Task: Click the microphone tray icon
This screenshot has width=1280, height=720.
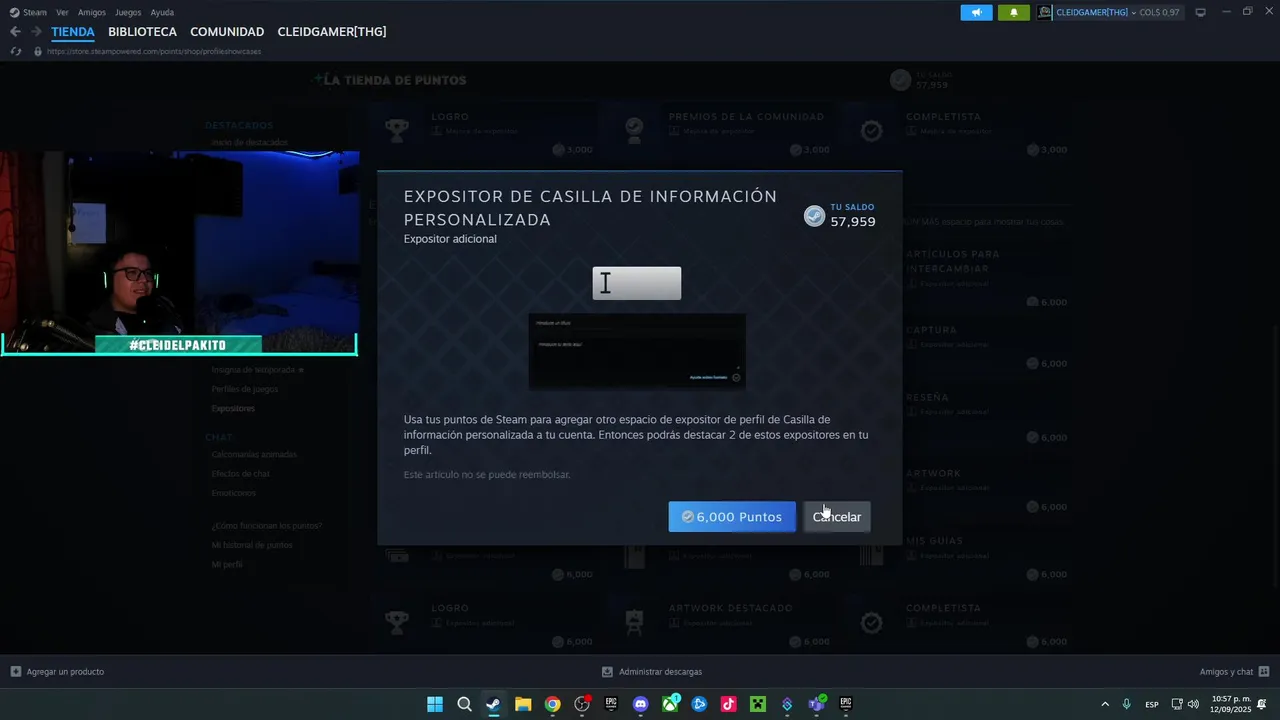Action: [1127, 704]
